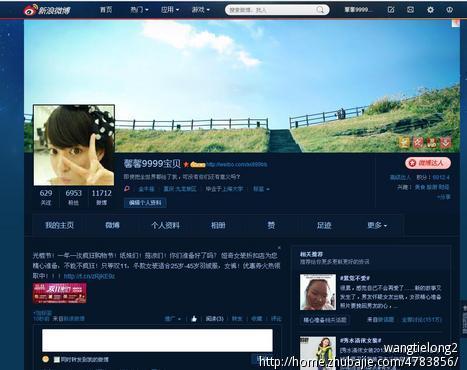Open the messages envelope icon in header
467x370 pixels.
click(410, 10)
